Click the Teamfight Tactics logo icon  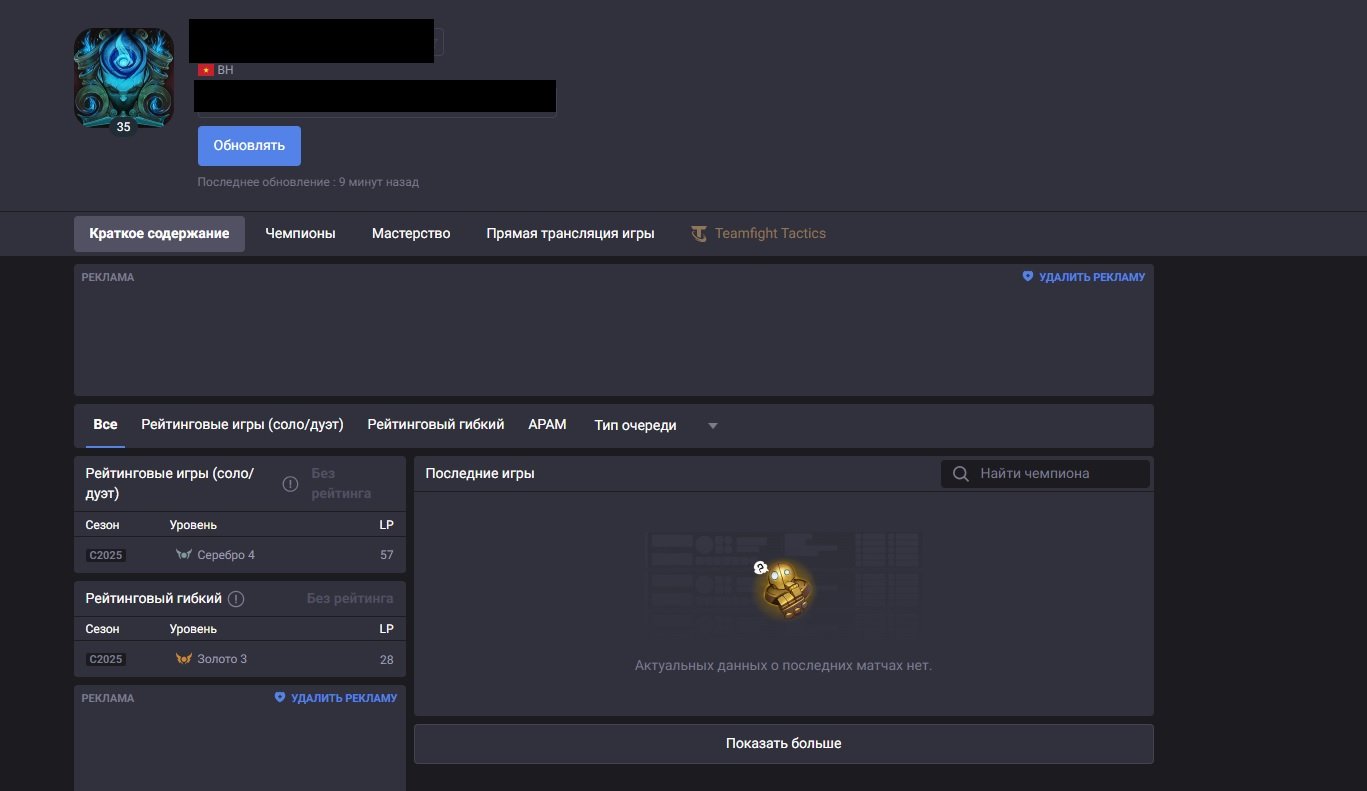click(x=699, y=233)
